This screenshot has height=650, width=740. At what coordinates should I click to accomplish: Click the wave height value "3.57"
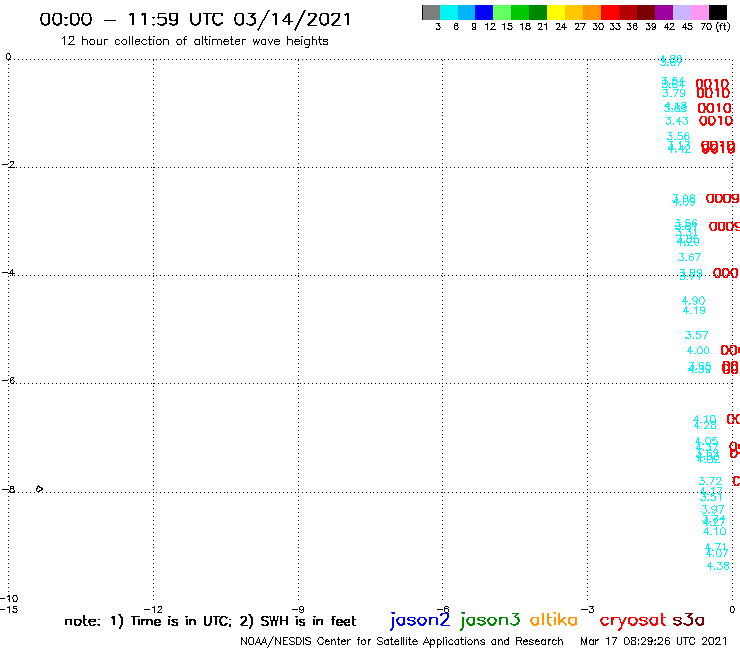pyautogui.click(x=697, y=335)
